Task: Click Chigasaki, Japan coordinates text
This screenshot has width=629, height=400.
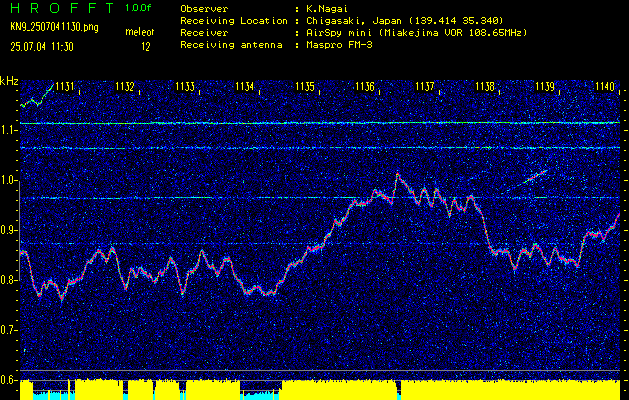Action: point(405,20)
